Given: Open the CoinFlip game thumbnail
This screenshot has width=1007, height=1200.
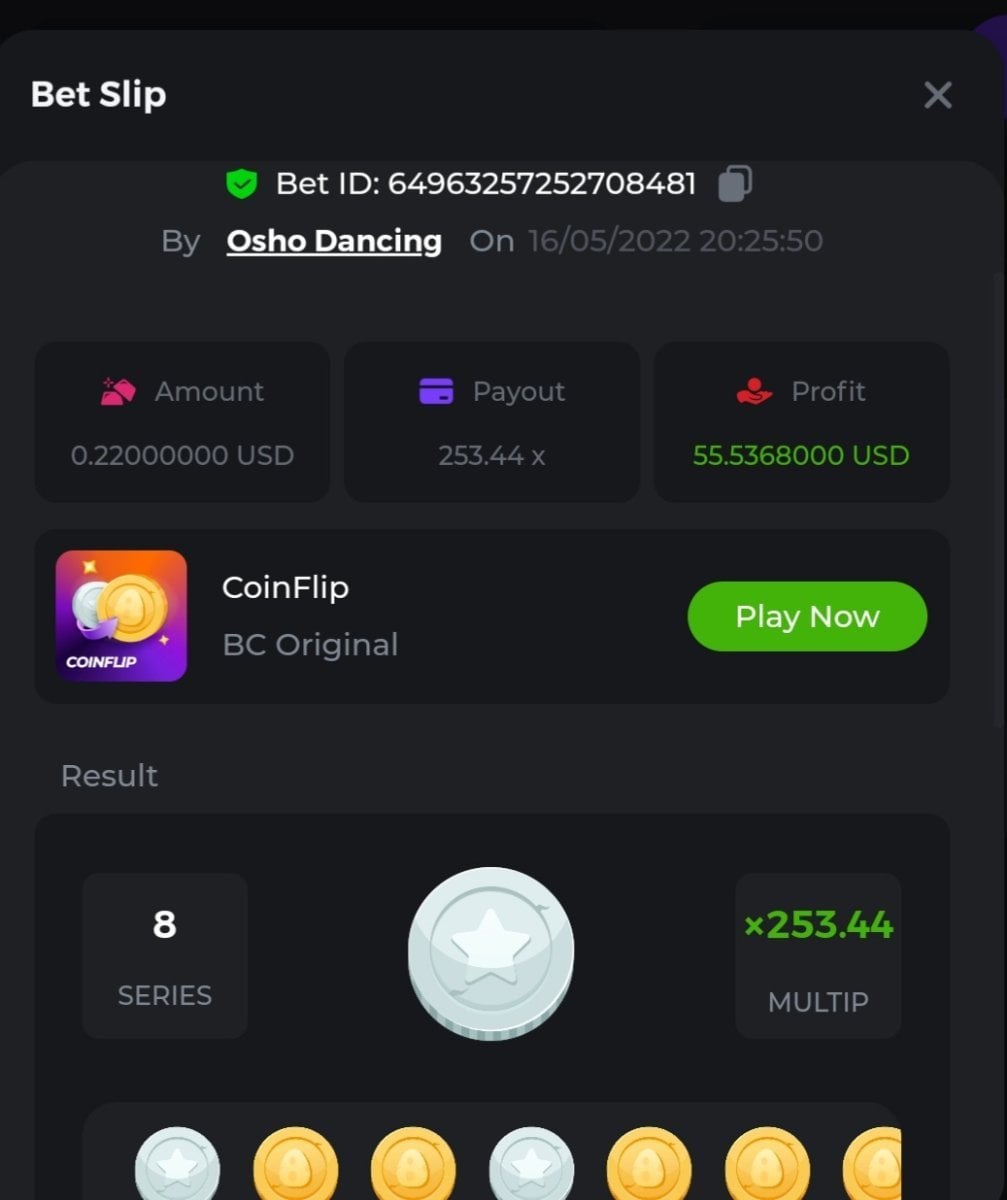Looking at the screenshot, I should (x=121, y=616).
